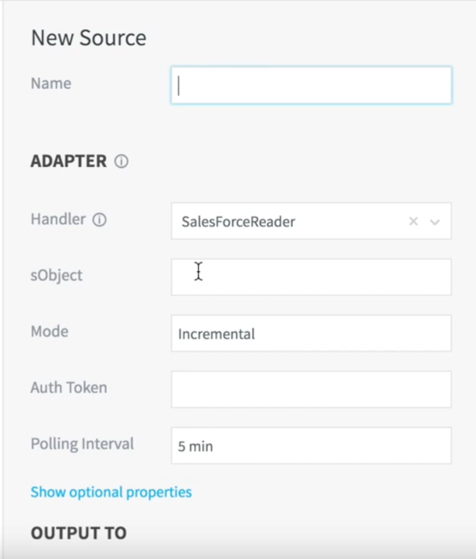
Task: Click the Mode label text
Action: (50, 332)
